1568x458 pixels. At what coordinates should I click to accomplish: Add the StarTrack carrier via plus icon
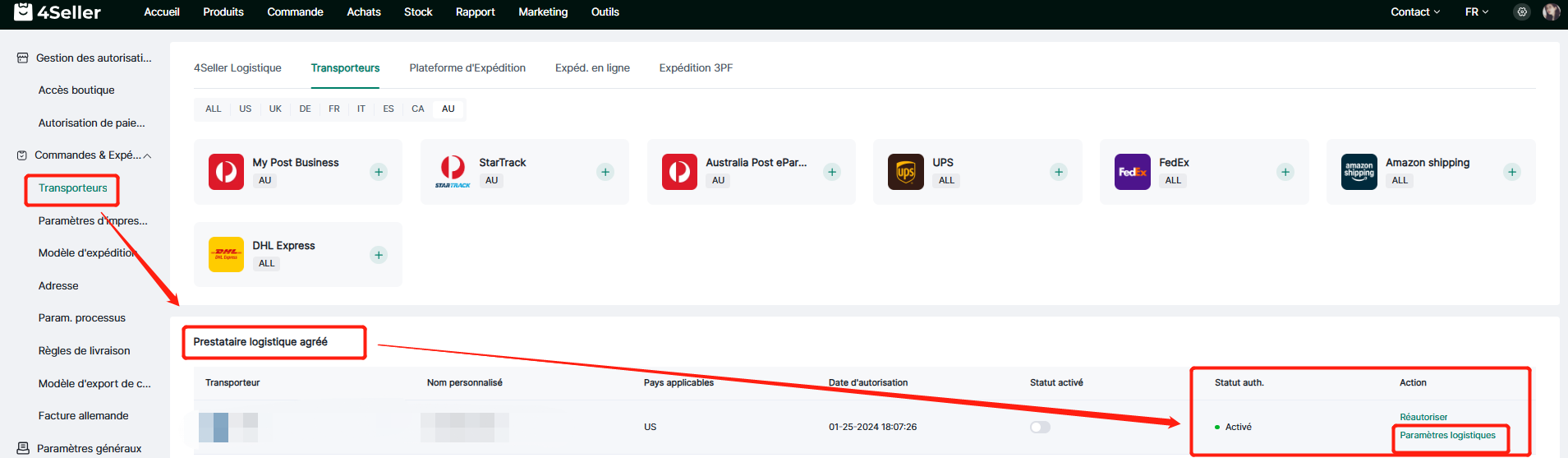coord(605,172)
